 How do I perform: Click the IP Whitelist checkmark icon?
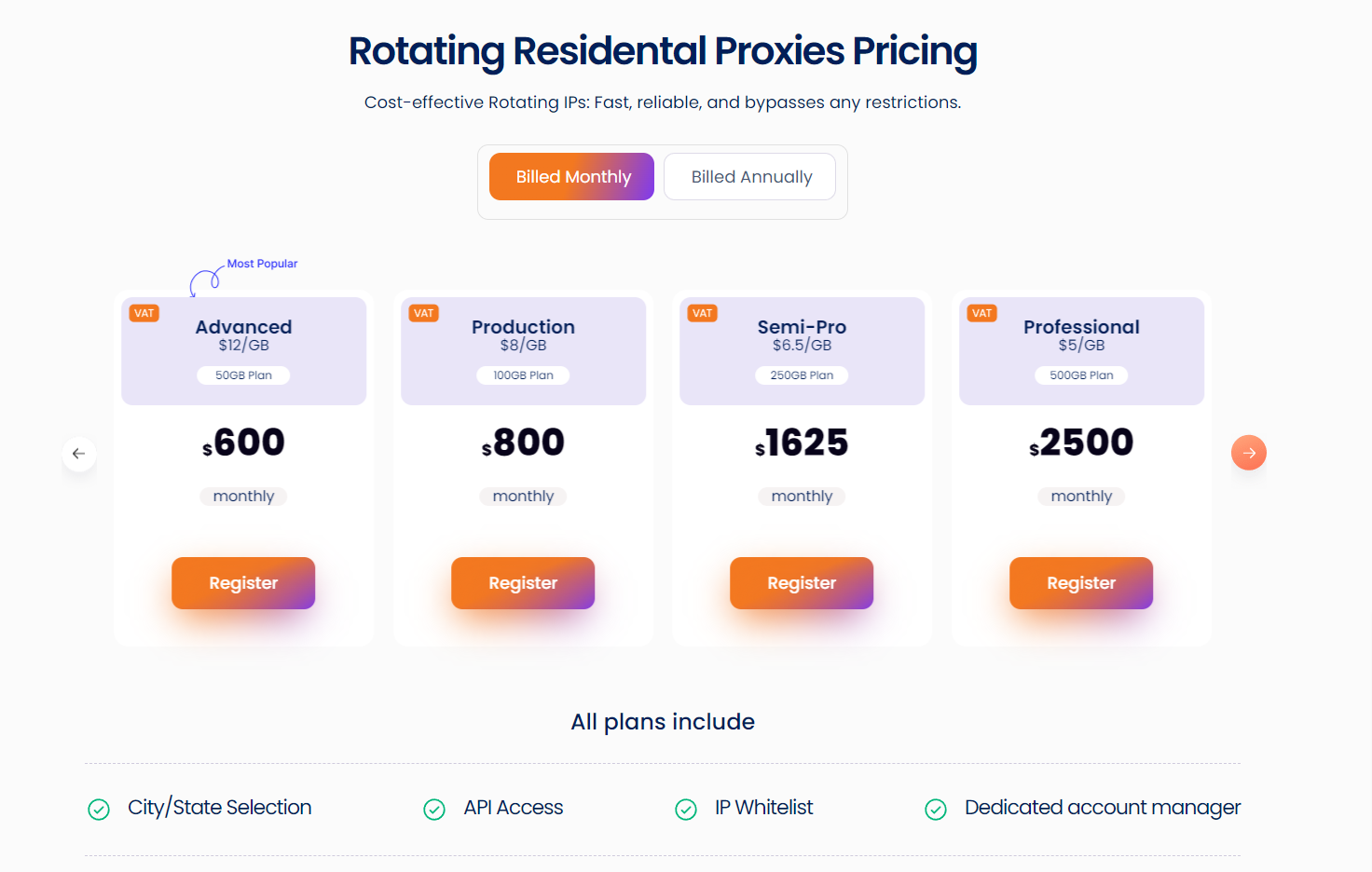(x=686, y=810)
